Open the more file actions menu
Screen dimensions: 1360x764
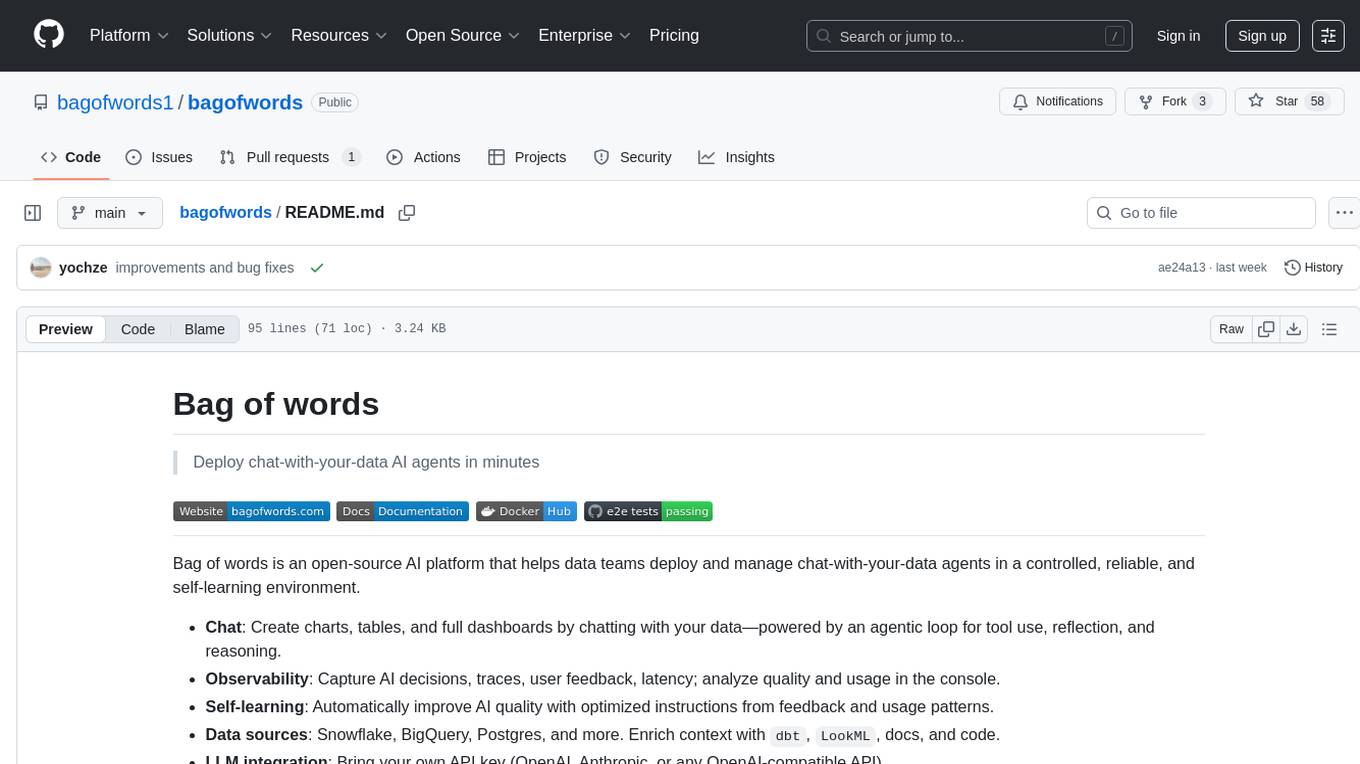[1344, 213]
